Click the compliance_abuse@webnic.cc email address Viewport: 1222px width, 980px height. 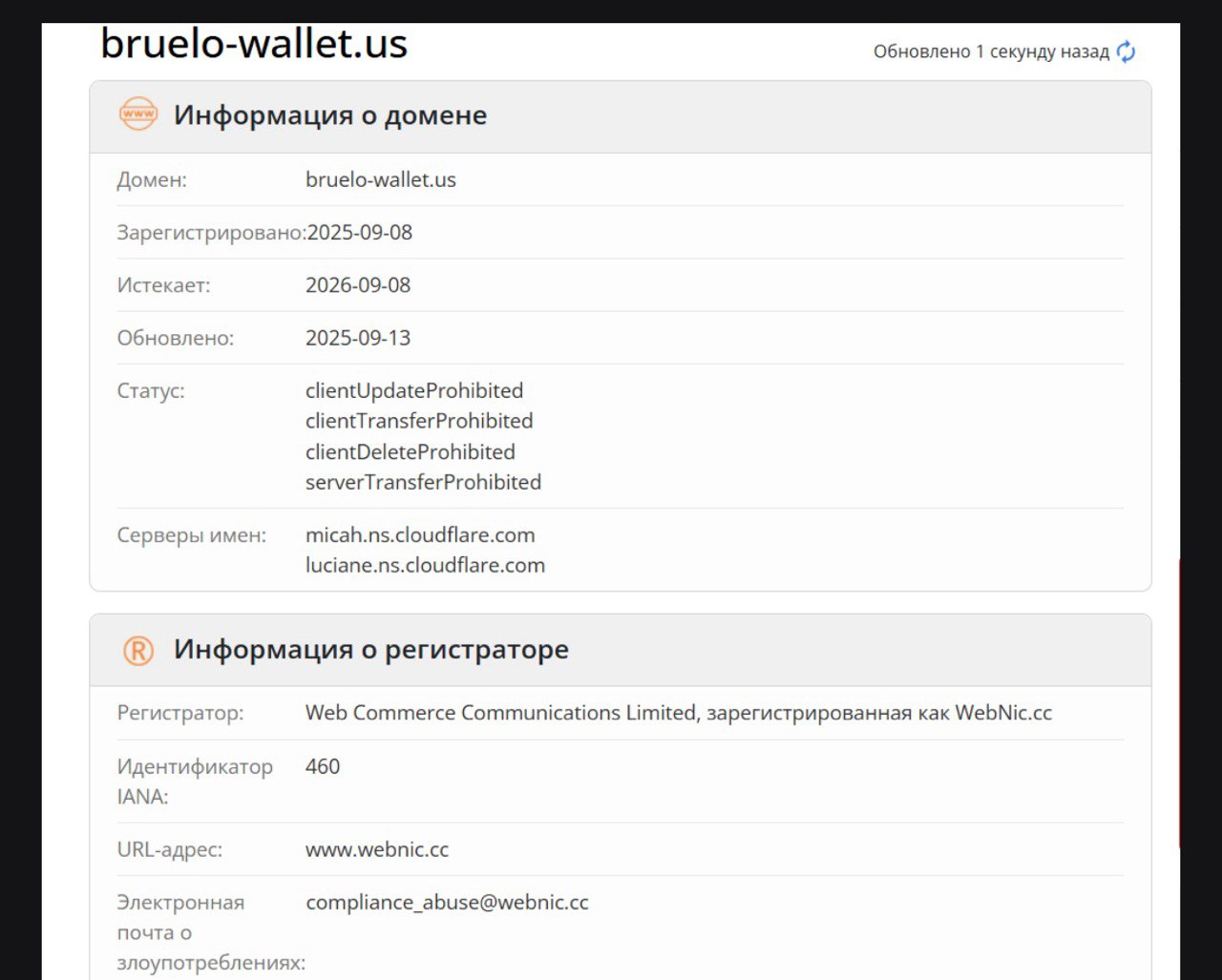(447, 903)
